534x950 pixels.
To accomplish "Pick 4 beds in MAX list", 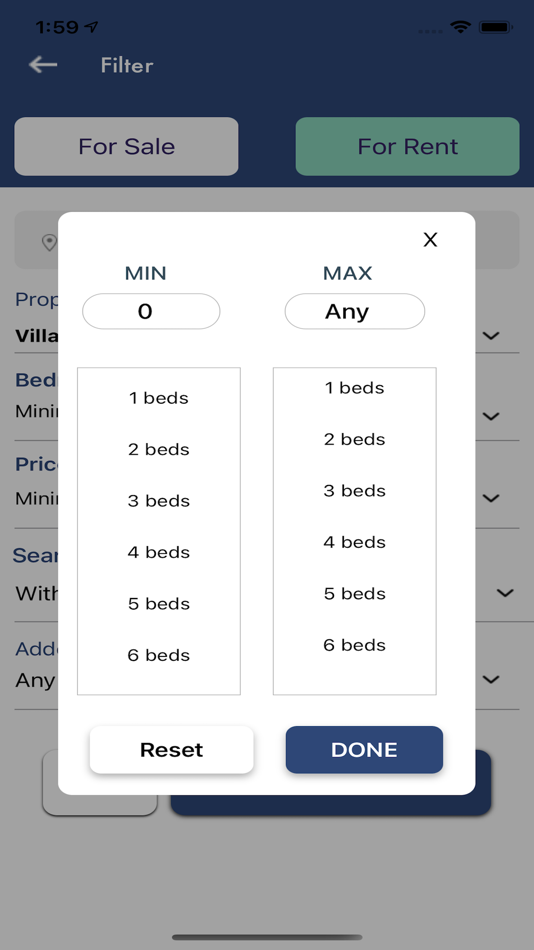I will pyautogui.click(x=355, y=542).
